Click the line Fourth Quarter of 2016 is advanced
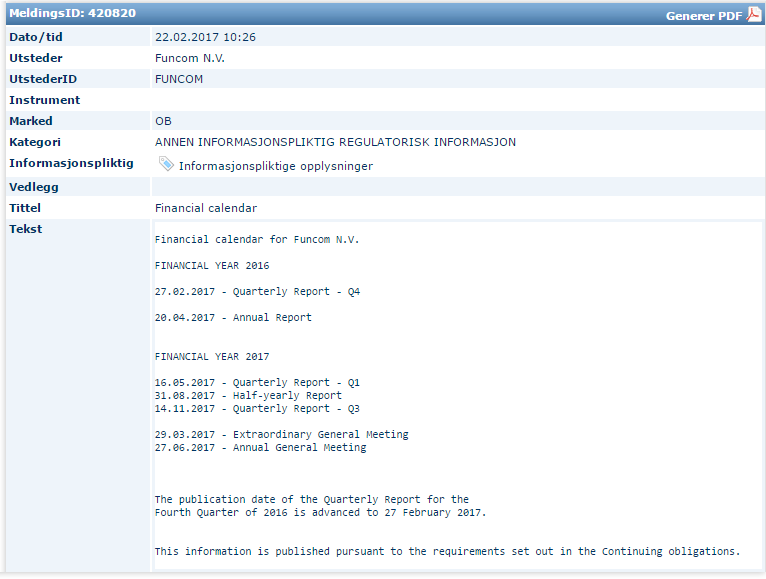The image size is (766, 579). point(320,513)
